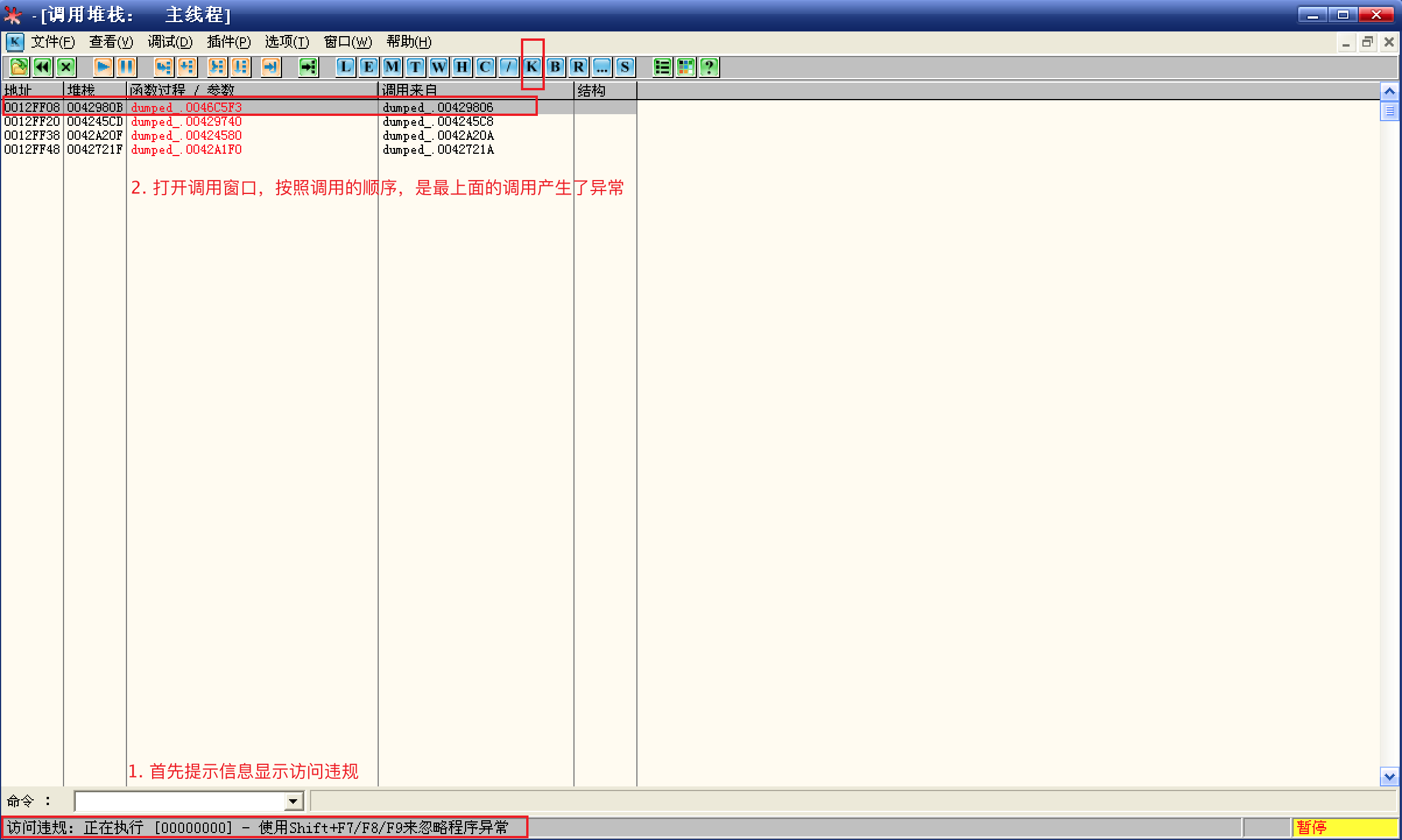Open the Breakpoints window B button
This screenshot has height=840, width=1402.
[x=555, y=67]
